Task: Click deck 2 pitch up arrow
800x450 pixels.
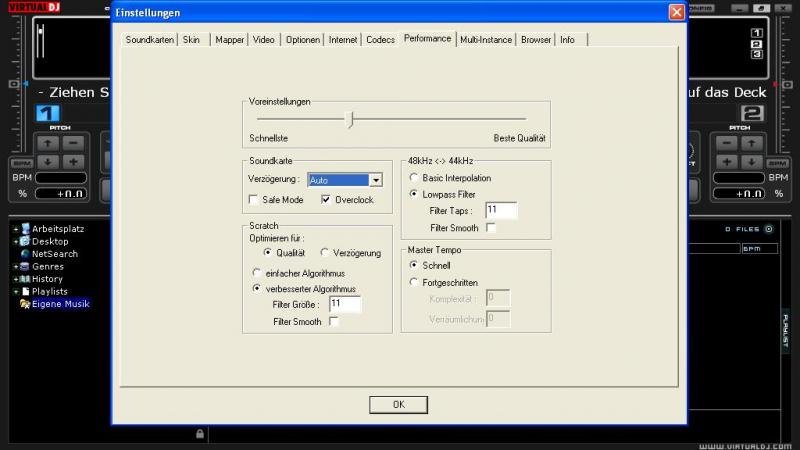Action: coord(752,144)
